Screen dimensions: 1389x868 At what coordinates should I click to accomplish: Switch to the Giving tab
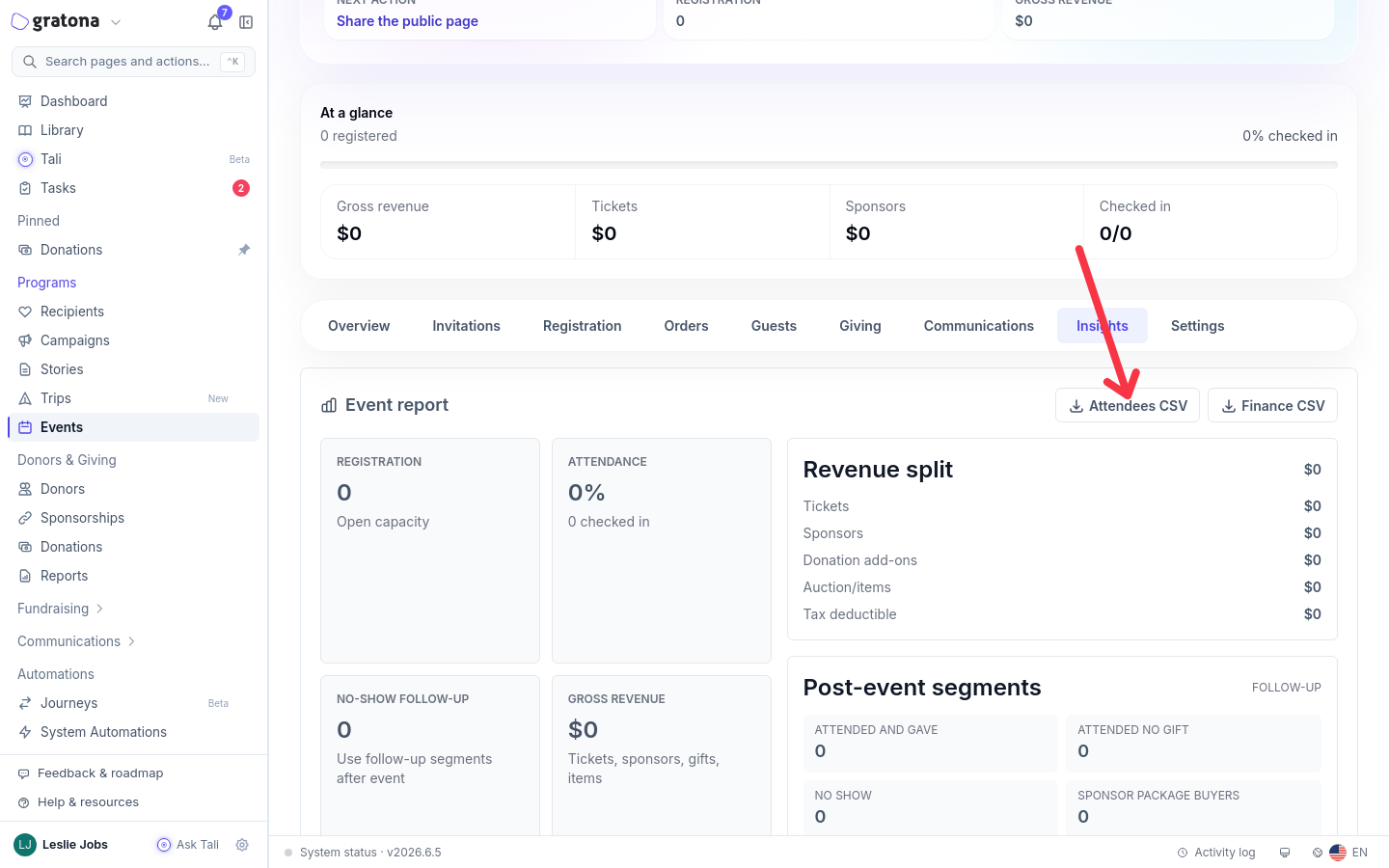click(860, 326)
